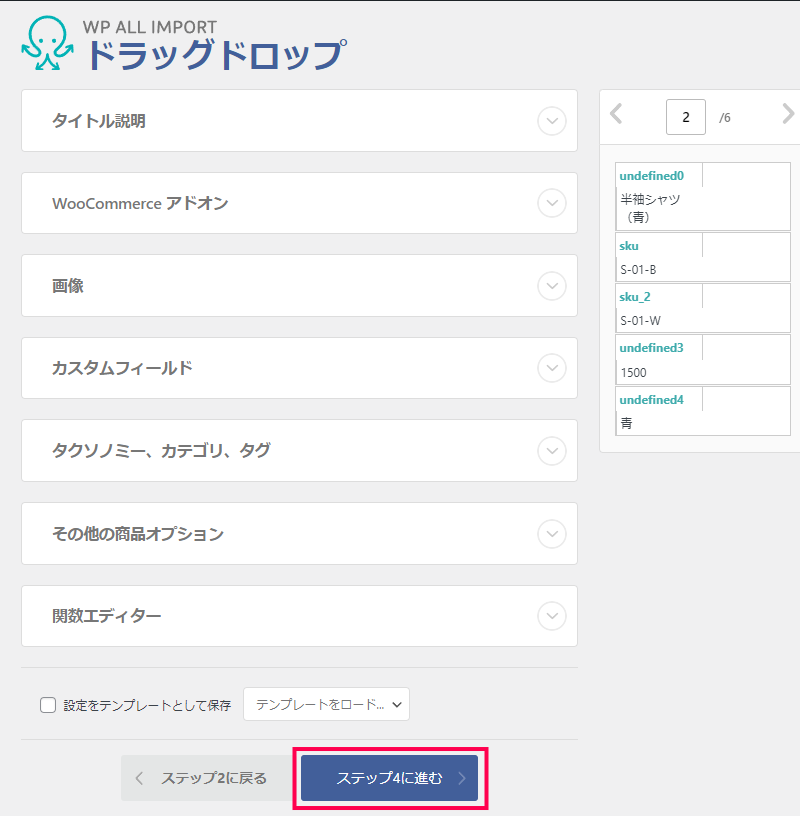Click the 設定をテンプレートとして保存 label text
The image size is (800, 816).
pyautogui.click(x=147, y=706)
